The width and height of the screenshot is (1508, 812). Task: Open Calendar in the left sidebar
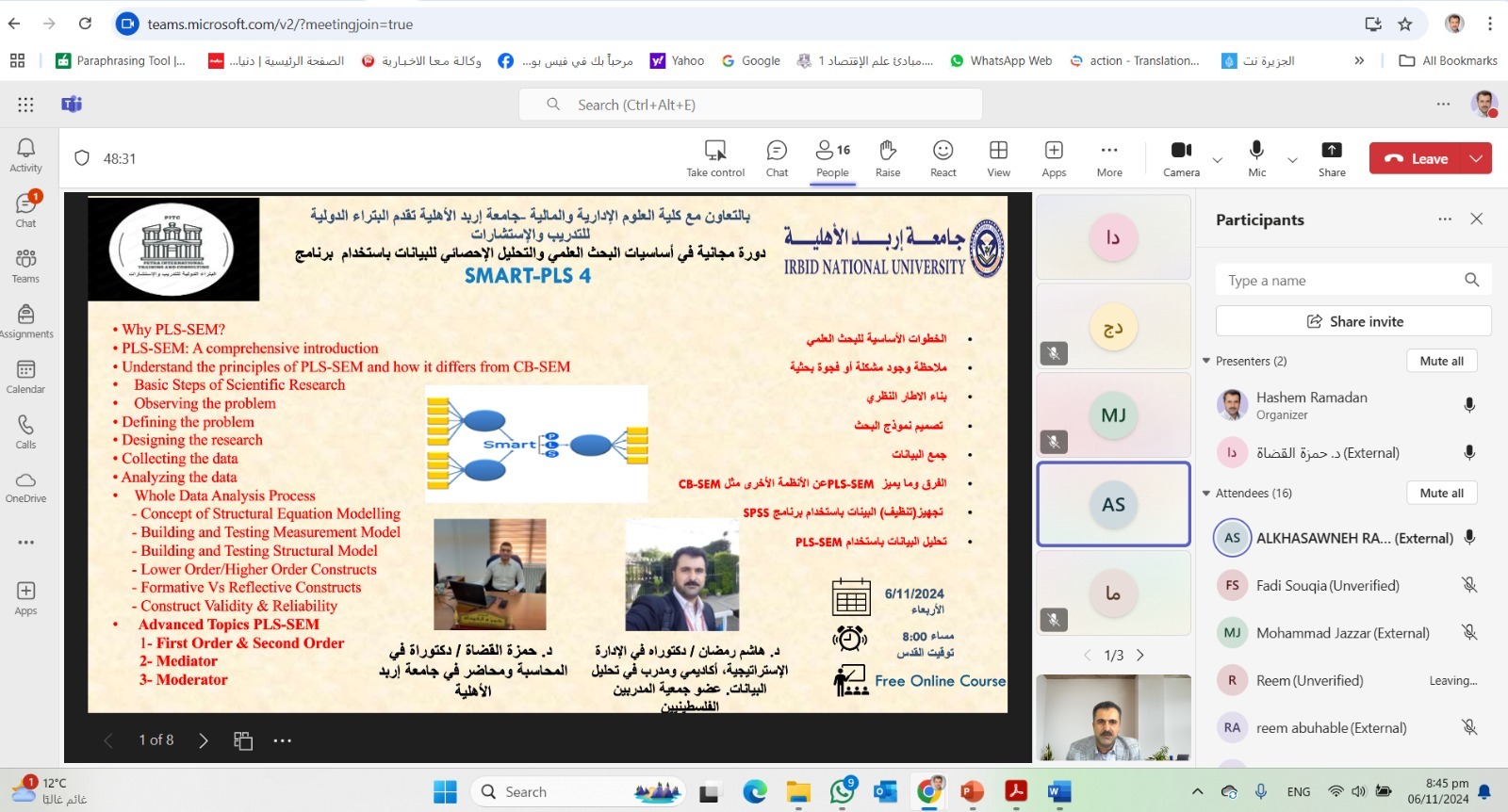pos(25,376)
